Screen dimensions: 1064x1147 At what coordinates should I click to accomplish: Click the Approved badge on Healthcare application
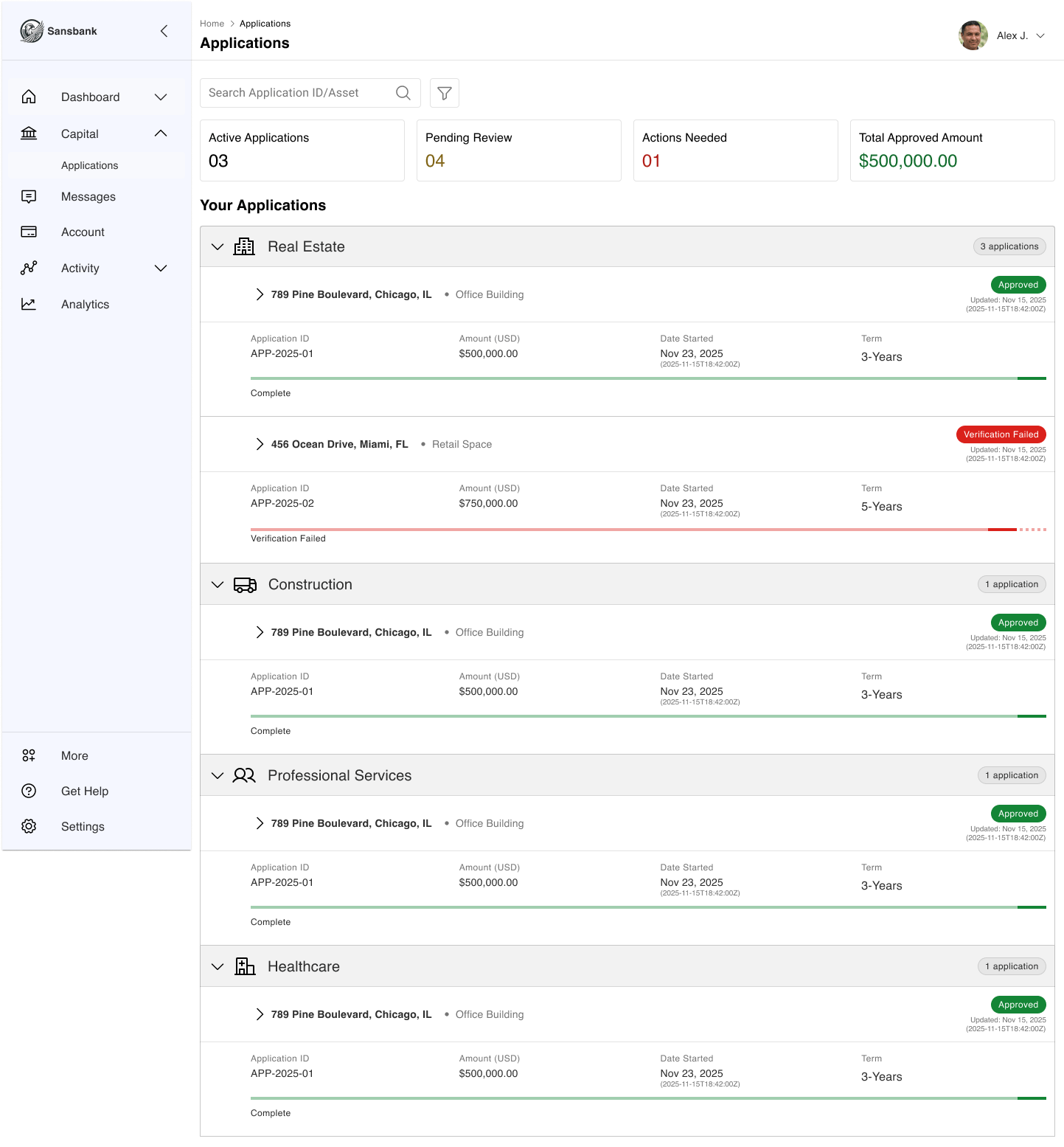(x=1018, y=1004)
